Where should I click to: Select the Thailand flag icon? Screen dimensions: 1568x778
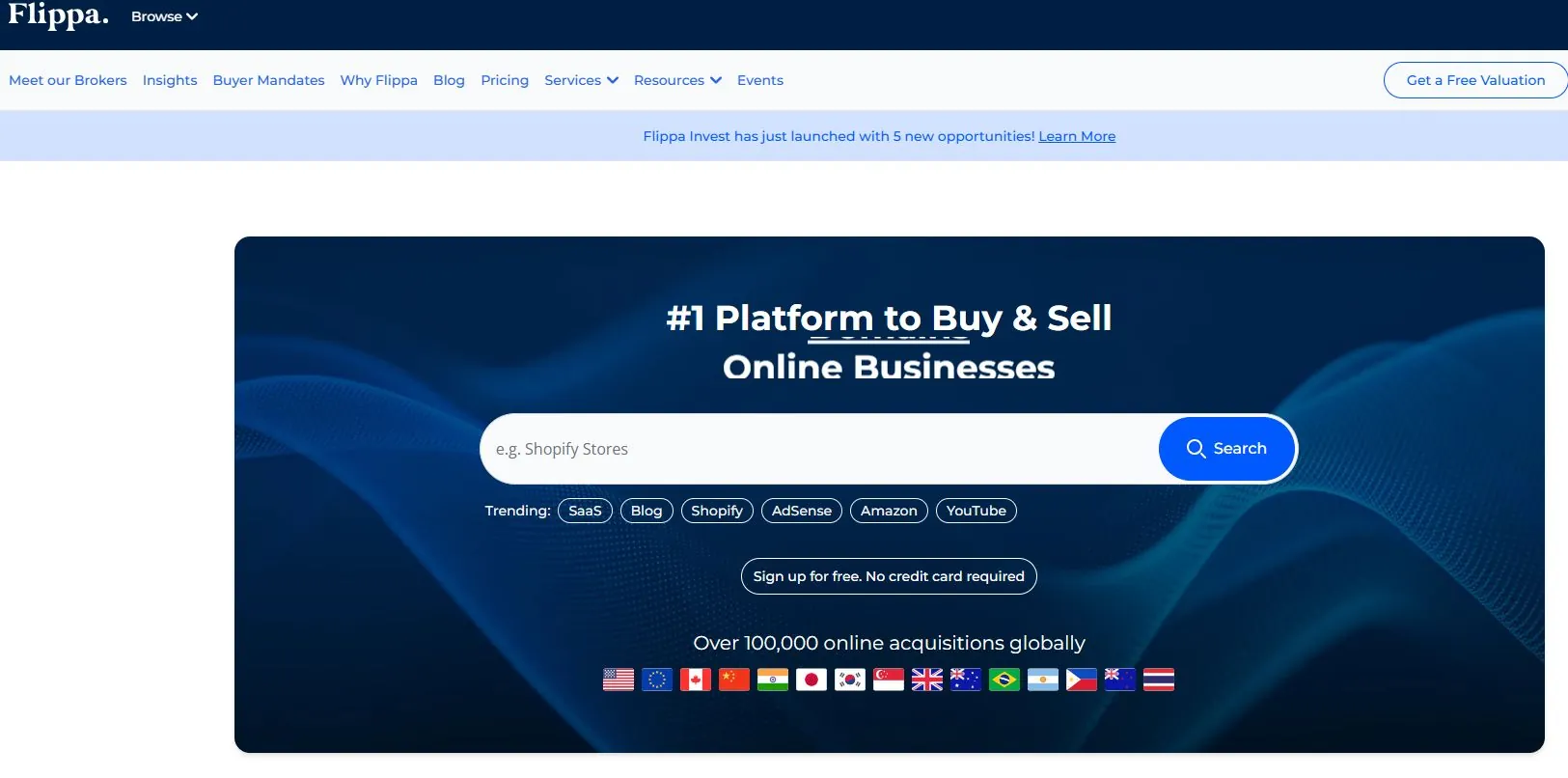(x=1158, y=680)
